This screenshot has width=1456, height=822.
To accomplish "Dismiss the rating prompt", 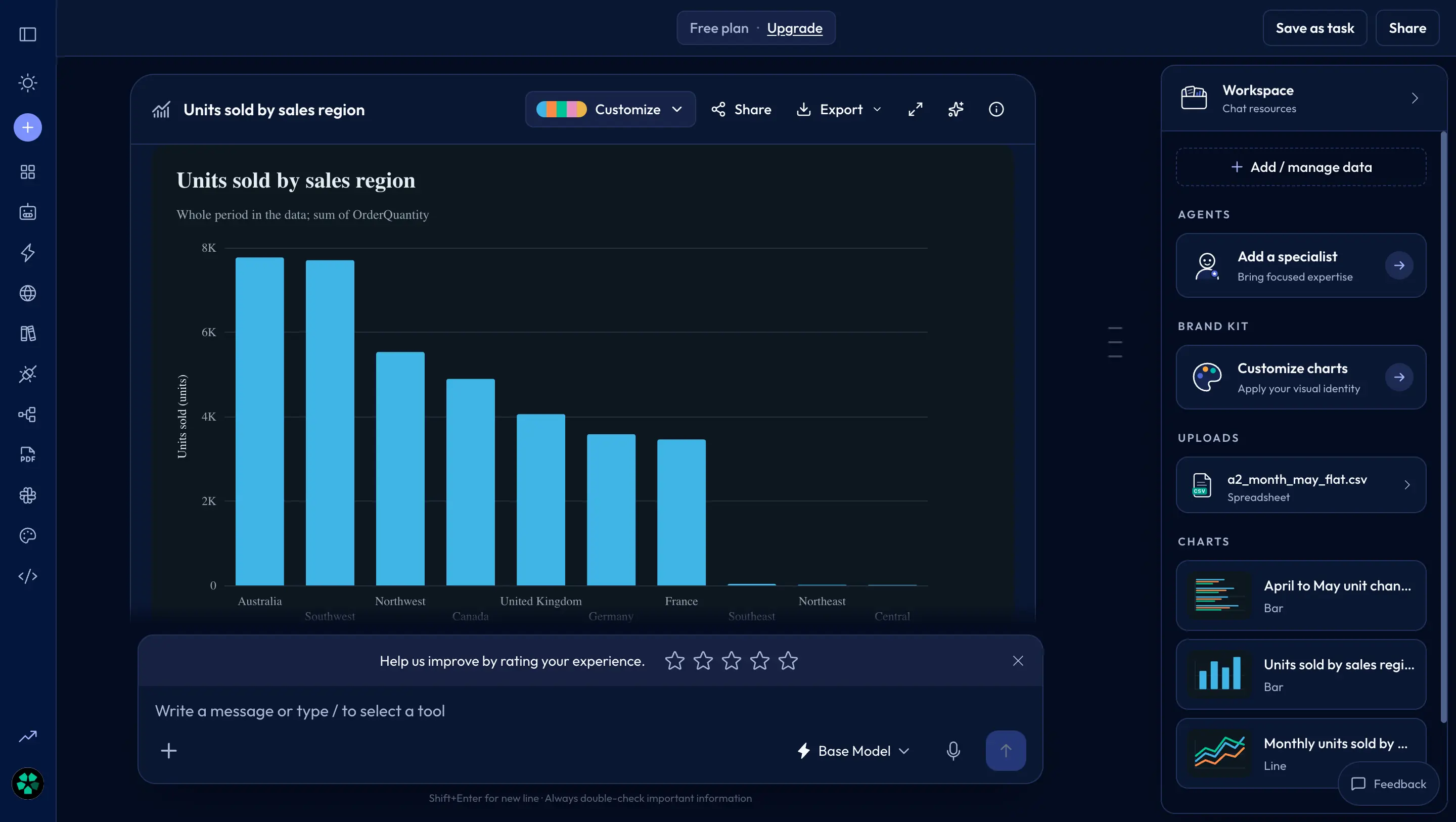I will point(1018,661).
